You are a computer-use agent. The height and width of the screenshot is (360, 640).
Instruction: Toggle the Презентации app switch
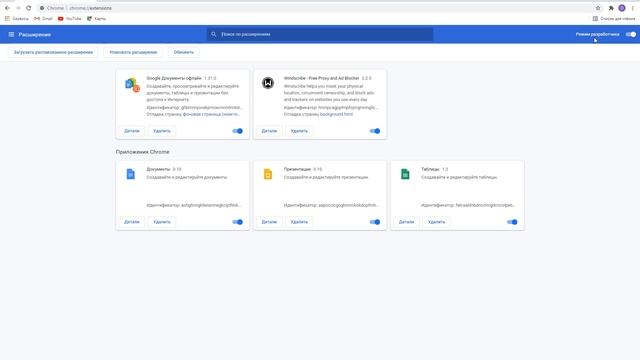coord(375,222)
